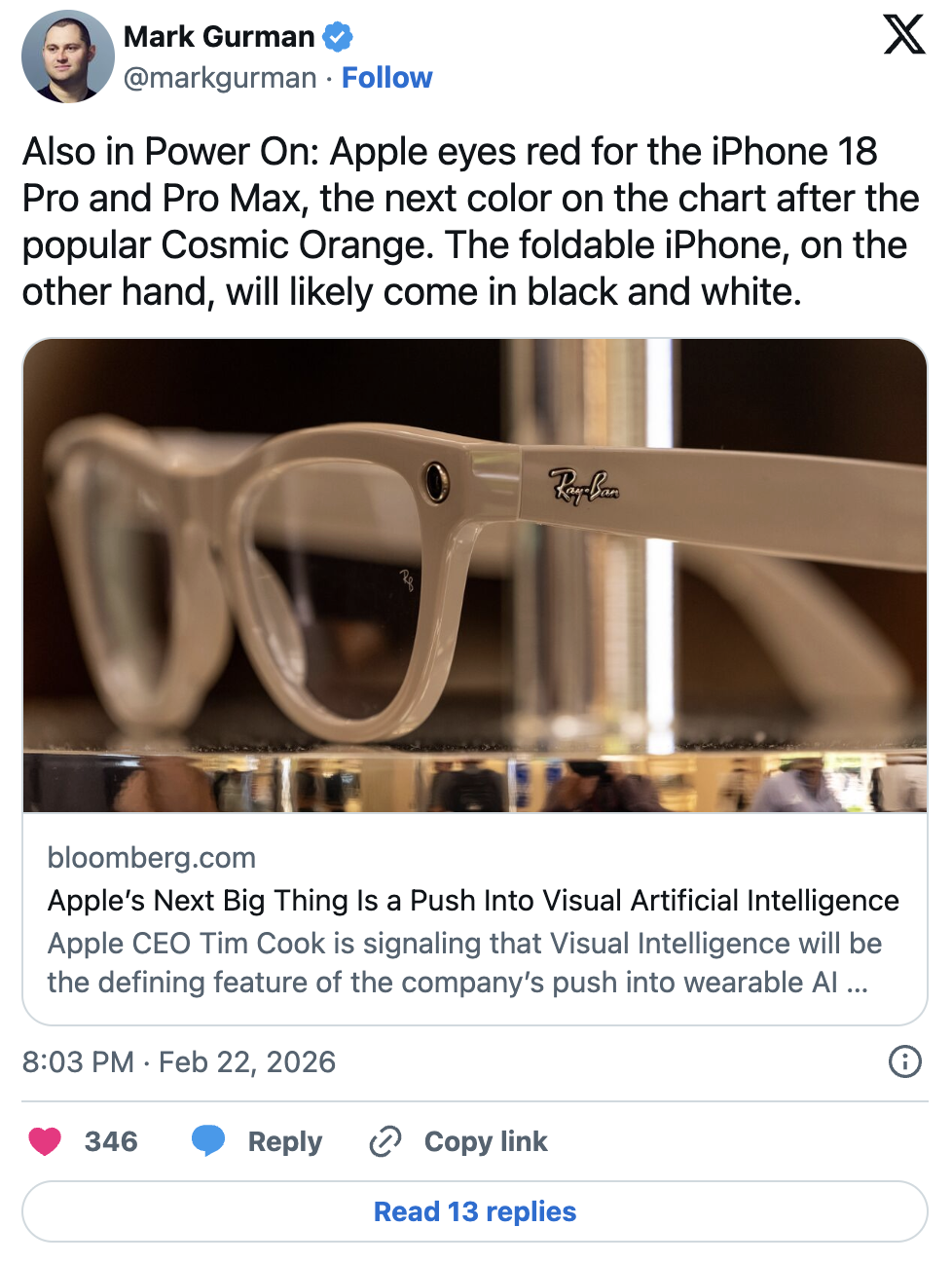This screenshot has width=952, height=1264.
Task: Click the Reply text label
Action: pyautogui.click(x=284, y=1141)
